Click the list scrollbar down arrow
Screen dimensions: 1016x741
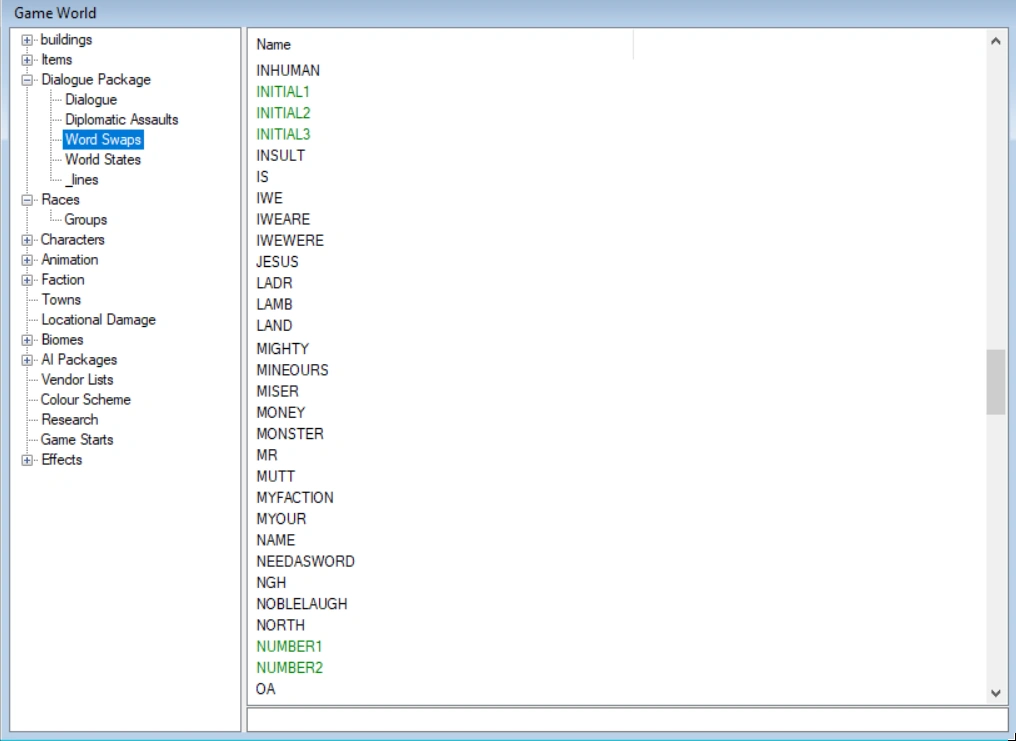[996, 693]
